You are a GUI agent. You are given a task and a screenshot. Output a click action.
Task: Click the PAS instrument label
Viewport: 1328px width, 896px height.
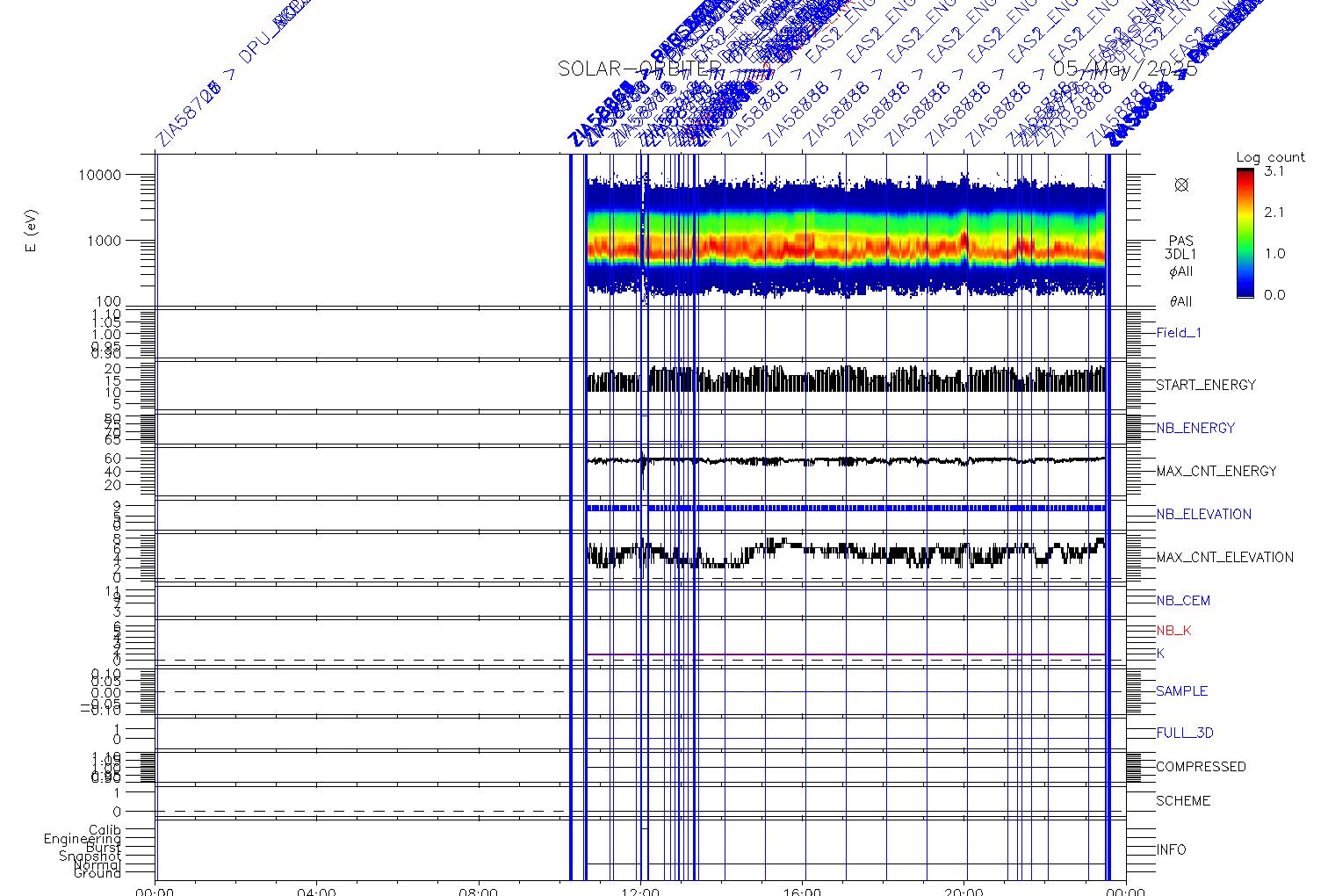[1180, 241]
